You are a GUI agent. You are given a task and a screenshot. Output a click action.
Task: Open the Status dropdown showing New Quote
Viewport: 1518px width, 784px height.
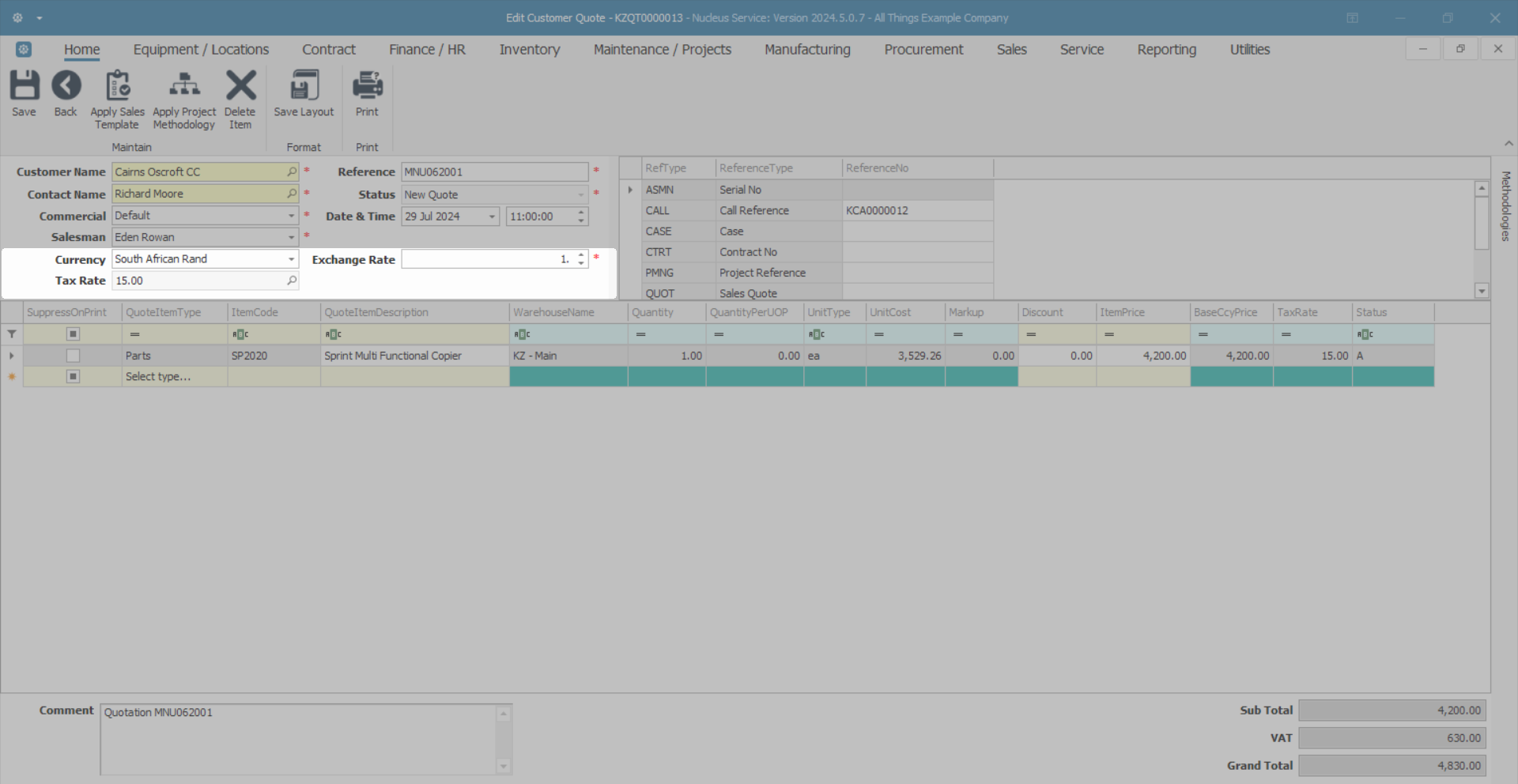pyautogui.click(x=580, y=194)
